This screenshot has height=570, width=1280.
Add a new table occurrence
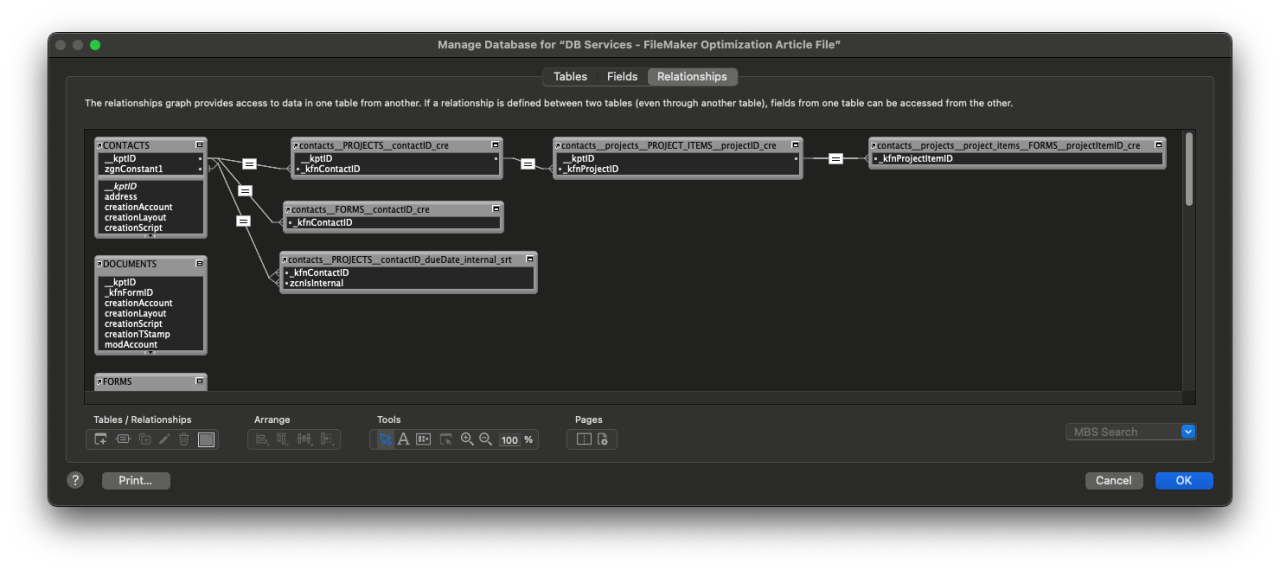point(101,439)
